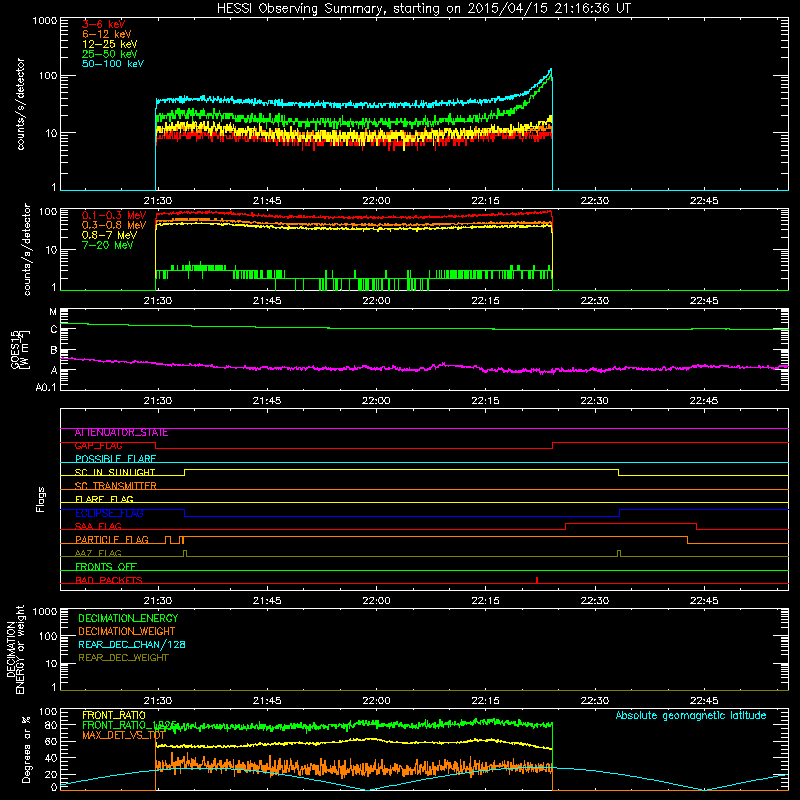Image resolution: width=800 pixels, height=800 pixels.
Task: Click the DECIMATION_ENERGY legend label
Action: (128, 618)
